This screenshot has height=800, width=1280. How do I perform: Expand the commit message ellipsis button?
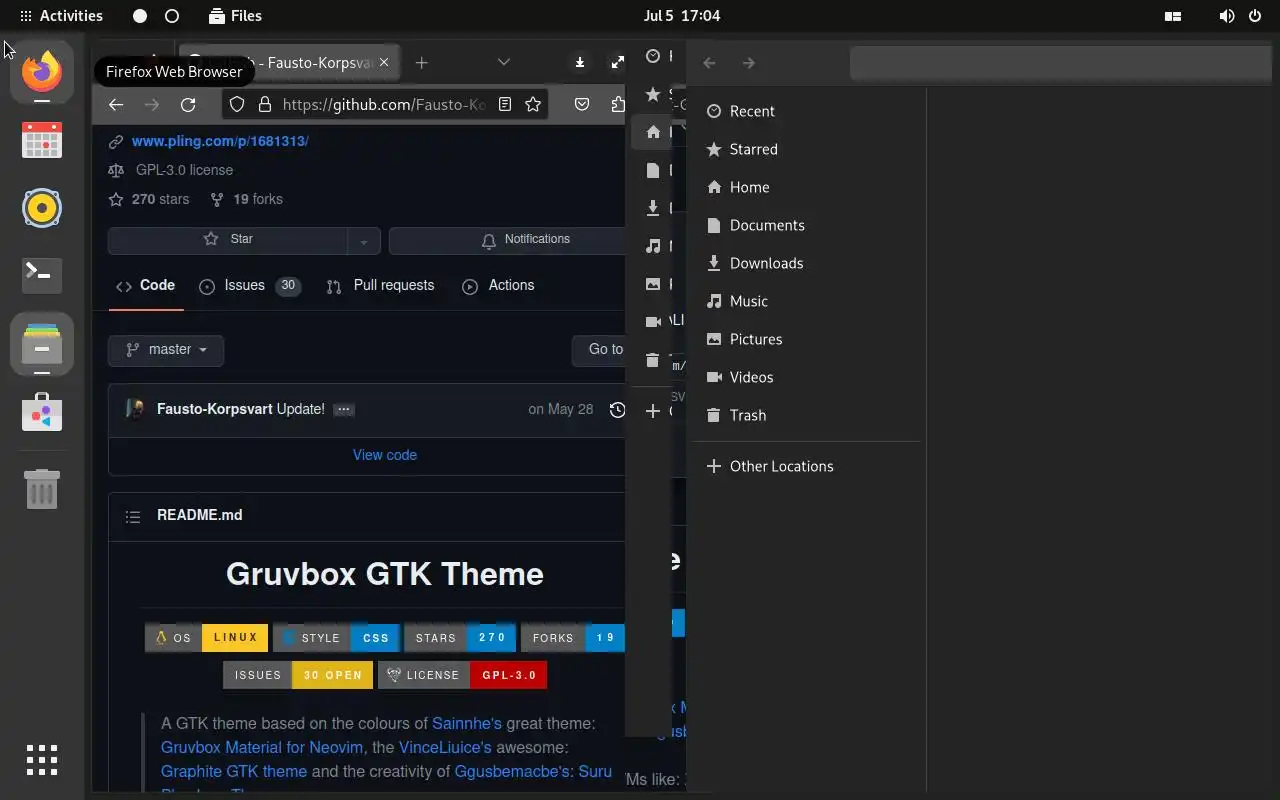pyautogui.click(x=344, y=409)
